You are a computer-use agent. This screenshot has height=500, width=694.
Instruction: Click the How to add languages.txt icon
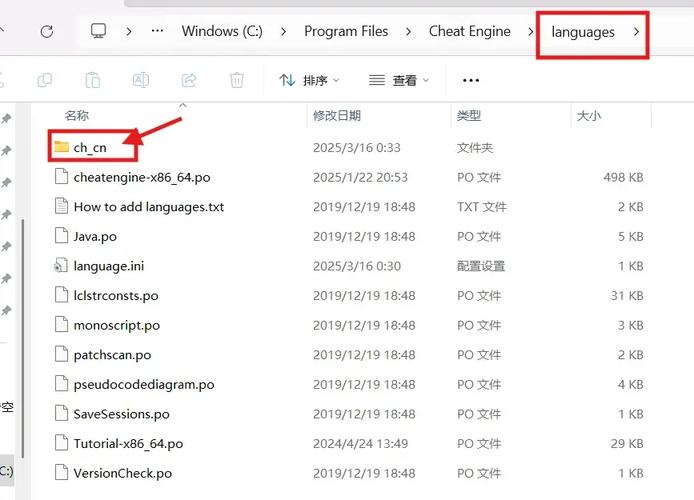pos(61,206)
